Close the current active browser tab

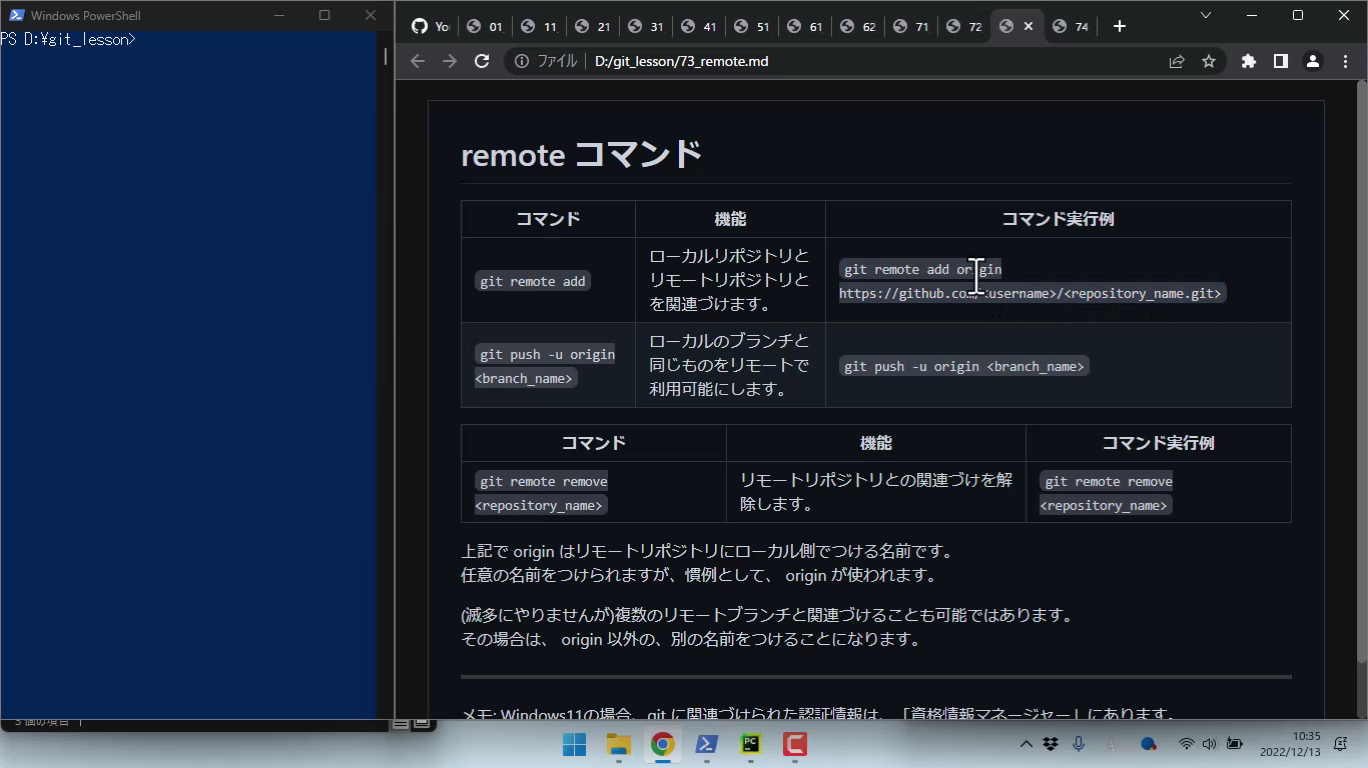(x=1028, y=26)
